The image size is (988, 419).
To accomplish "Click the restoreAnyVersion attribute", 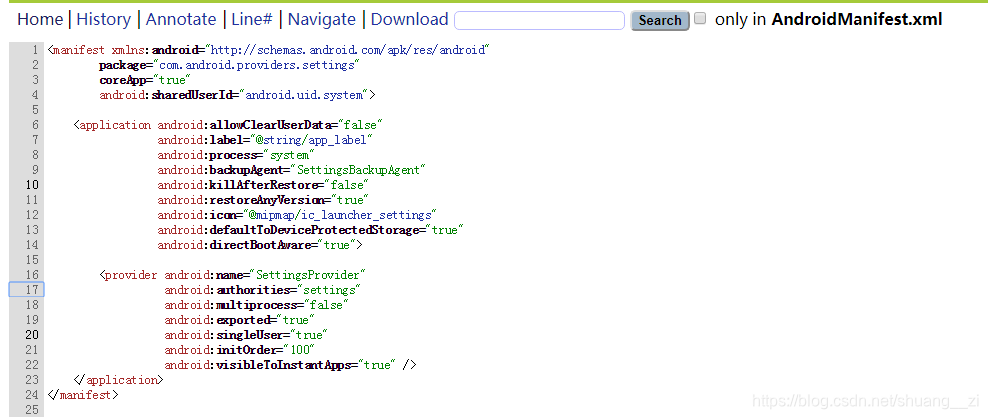I will pos(268,200).
